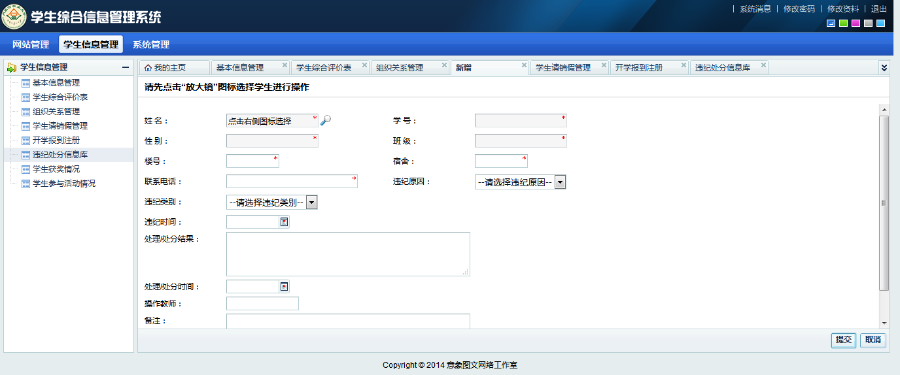Choose the green theme swatch
Viewport: 900px width, 375px height.
click(x=843, y=24)
